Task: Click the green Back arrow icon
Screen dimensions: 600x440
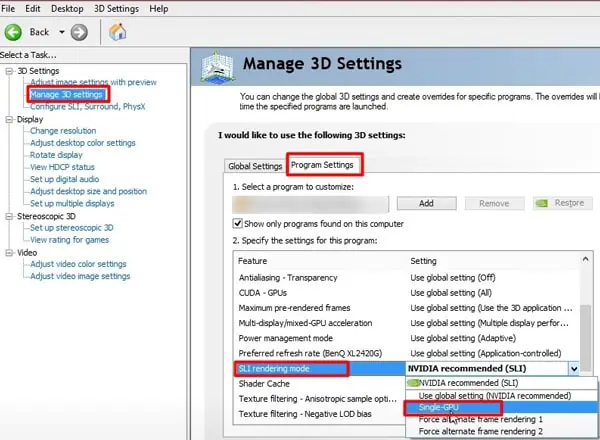Action: 15,32
